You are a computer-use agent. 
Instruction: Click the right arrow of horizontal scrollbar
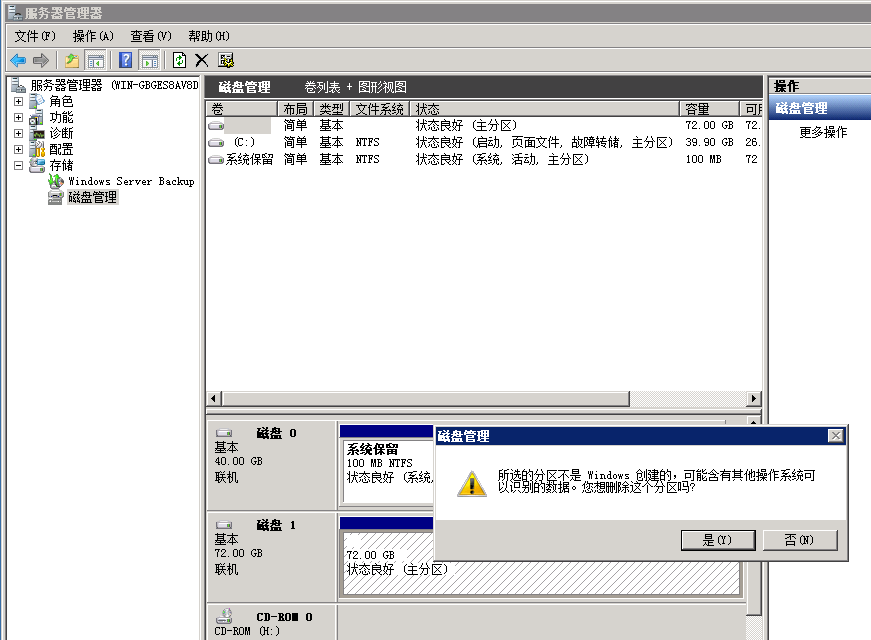click(x=753, y=399)
